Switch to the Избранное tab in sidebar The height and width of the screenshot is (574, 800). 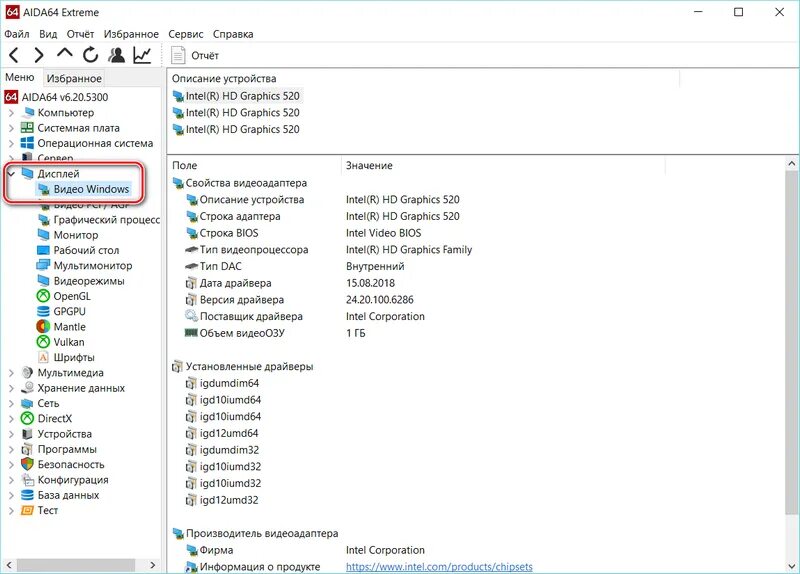coord(74,79)
